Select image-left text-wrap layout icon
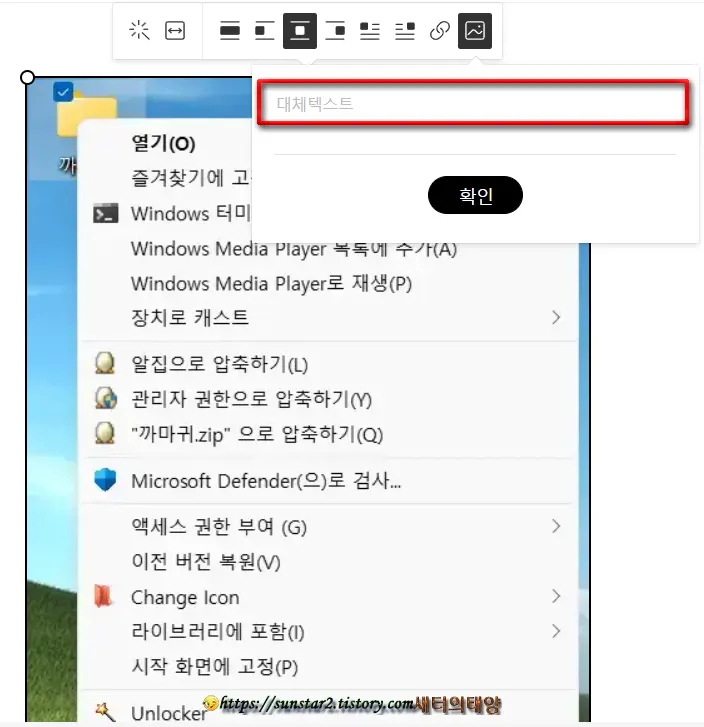This screenshot has height=727, width=704. (370, 31)
